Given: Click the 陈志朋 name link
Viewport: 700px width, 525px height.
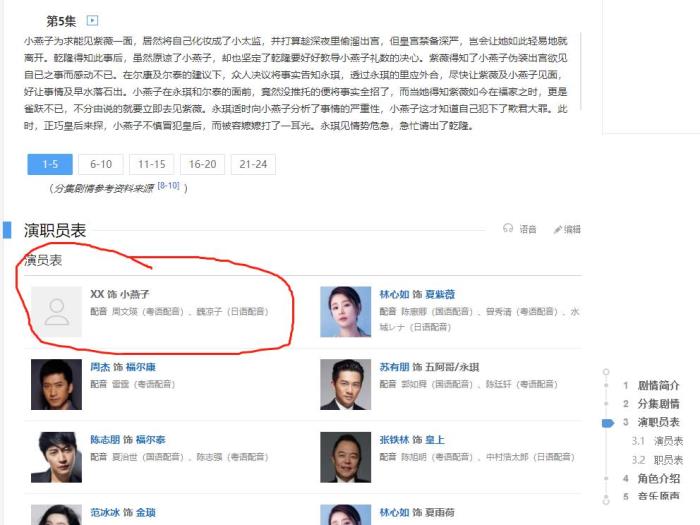Looking at the screenshot, I should pyautogui.click(x=106, y=439).
